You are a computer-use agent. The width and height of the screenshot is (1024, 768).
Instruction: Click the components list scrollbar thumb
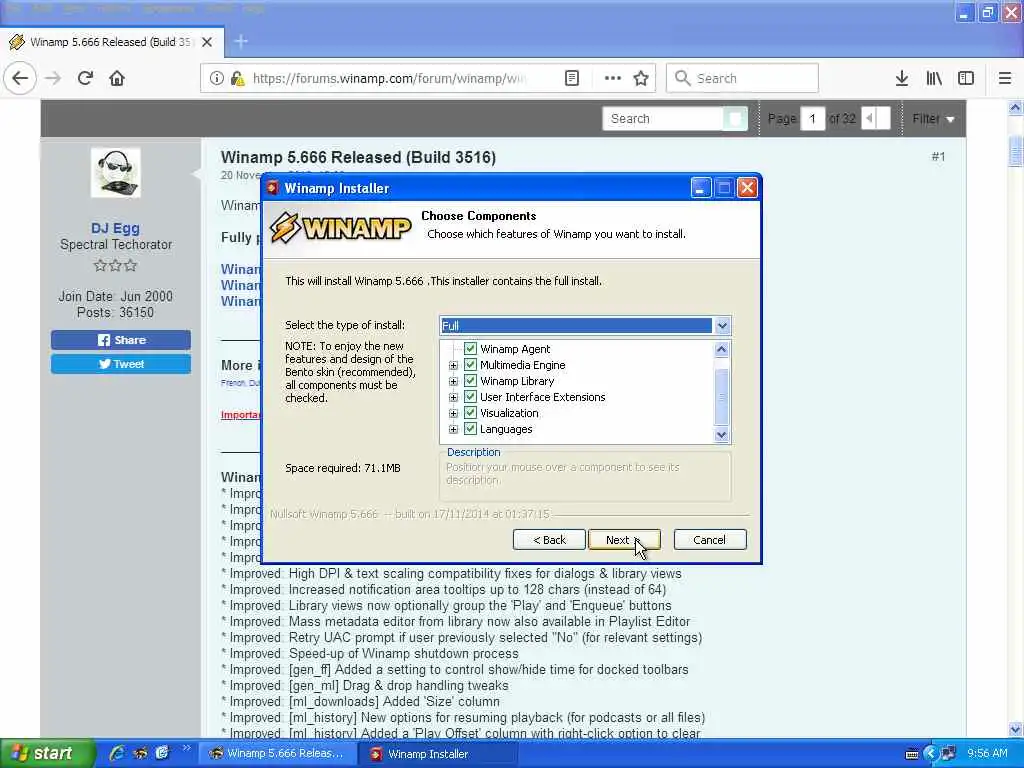(x=722, y=396)
